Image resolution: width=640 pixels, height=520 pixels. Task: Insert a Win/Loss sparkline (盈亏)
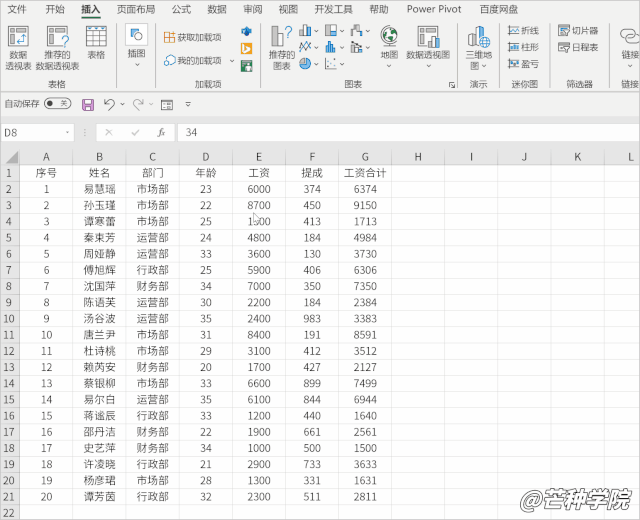(x=524, y=64)
